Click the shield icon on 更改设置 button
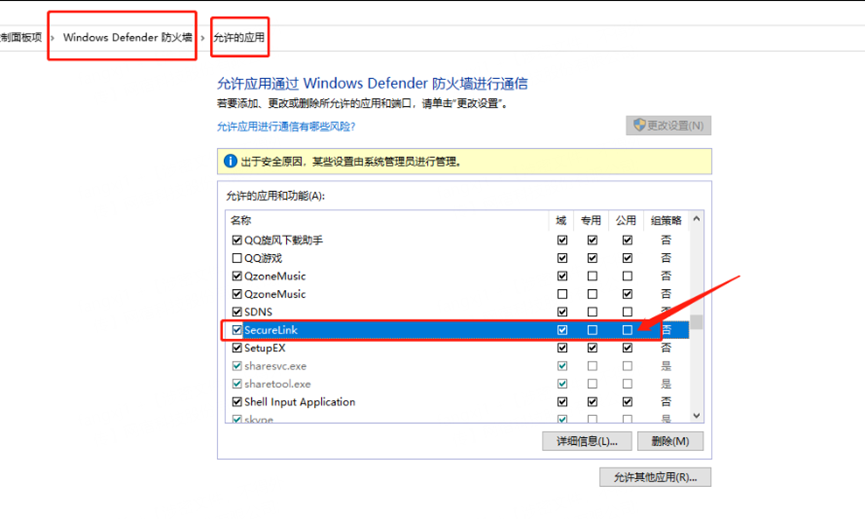 639,125
